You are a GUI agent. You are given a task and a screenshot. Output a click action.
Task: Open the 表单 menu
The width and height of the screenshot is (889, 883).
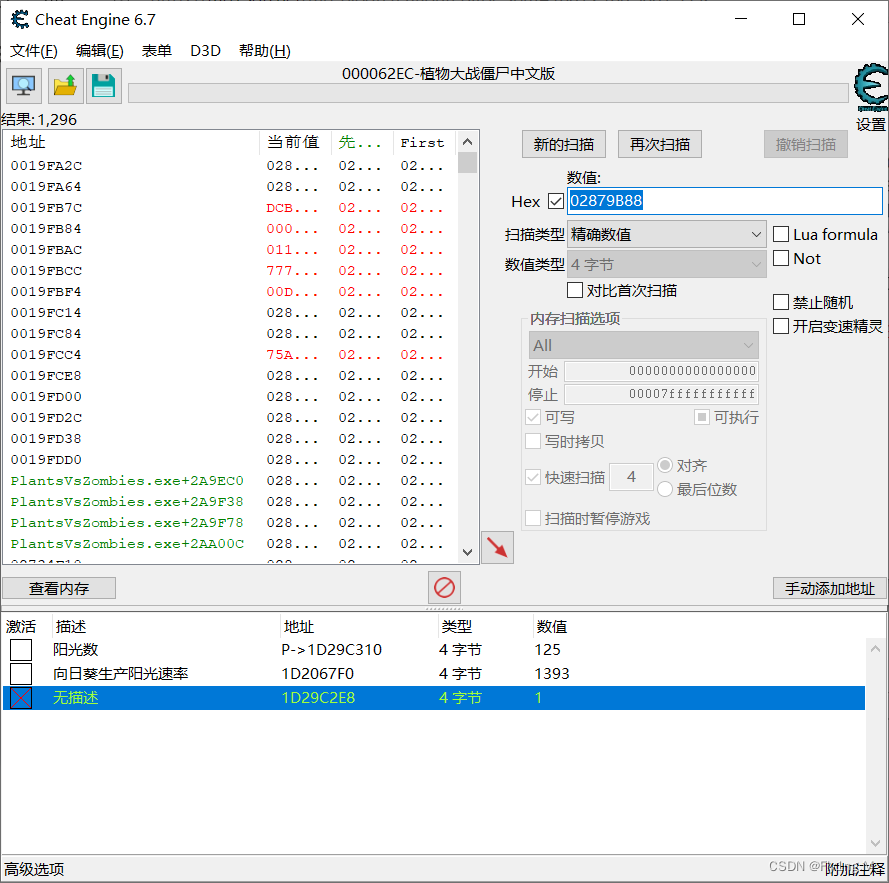(156, 51)
